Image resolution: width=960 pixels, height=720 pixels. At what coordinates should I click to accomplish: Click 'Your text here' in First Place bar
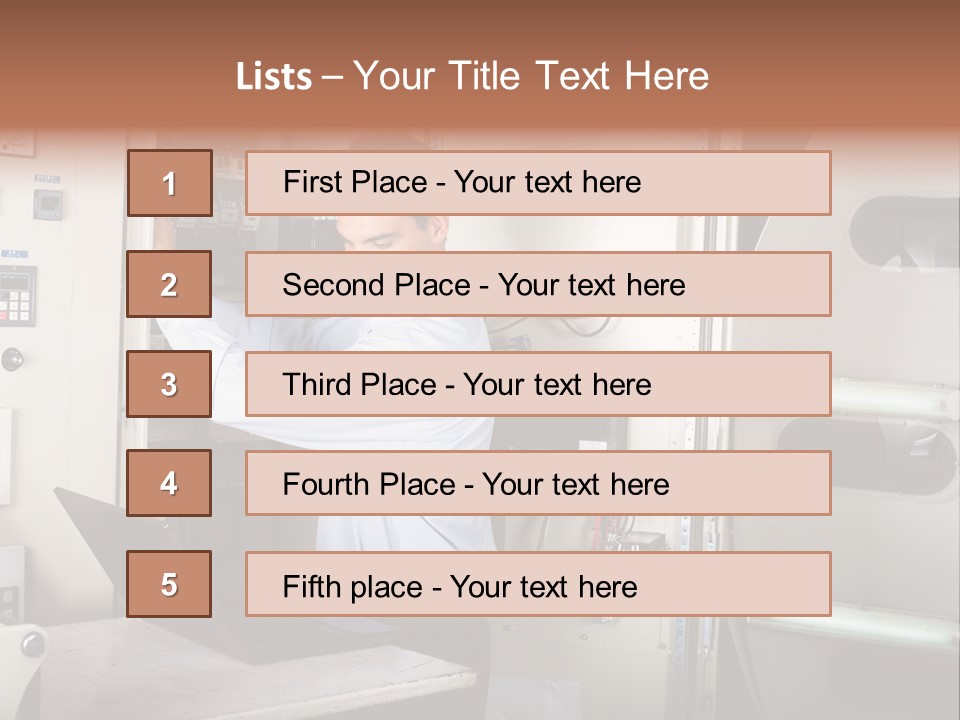(547, 182)
